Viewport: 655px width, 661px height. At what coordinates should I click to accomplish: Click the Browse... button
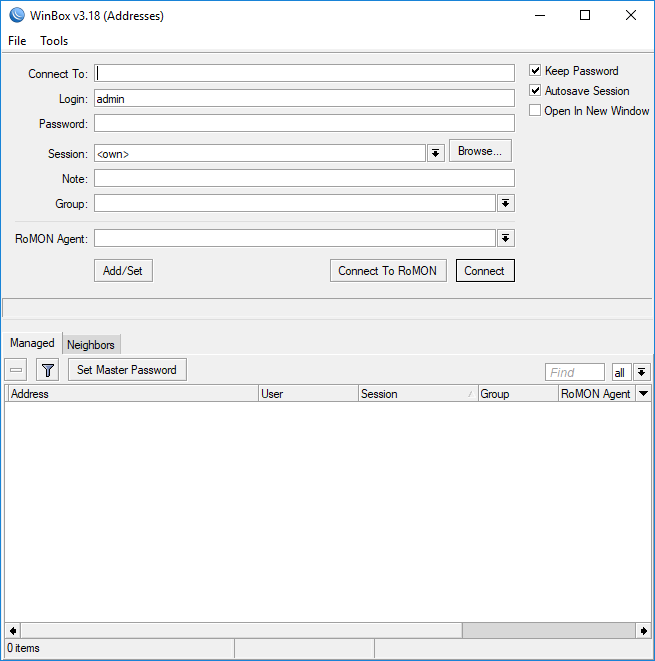pyautogui.click(x=480, y=151)
